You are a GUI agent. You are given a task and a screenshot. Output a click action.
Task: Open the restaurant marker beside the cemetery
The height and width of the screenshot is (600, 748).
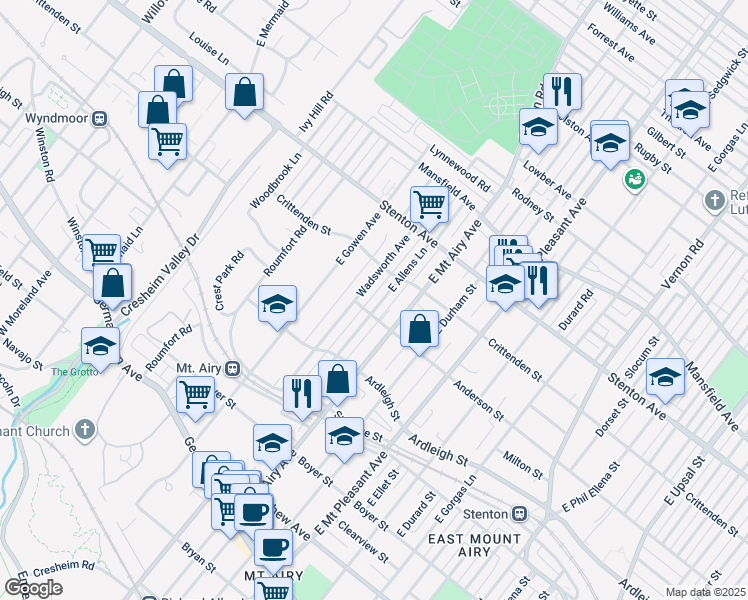562,92
